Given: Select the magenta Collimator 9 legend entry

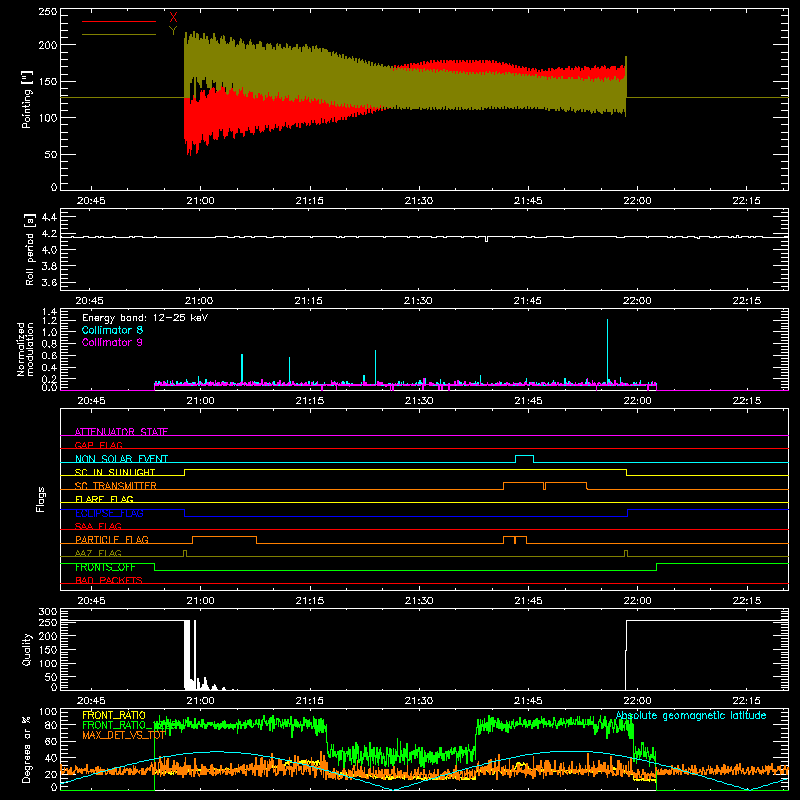Looking at the screenshot, I should 112,342.
